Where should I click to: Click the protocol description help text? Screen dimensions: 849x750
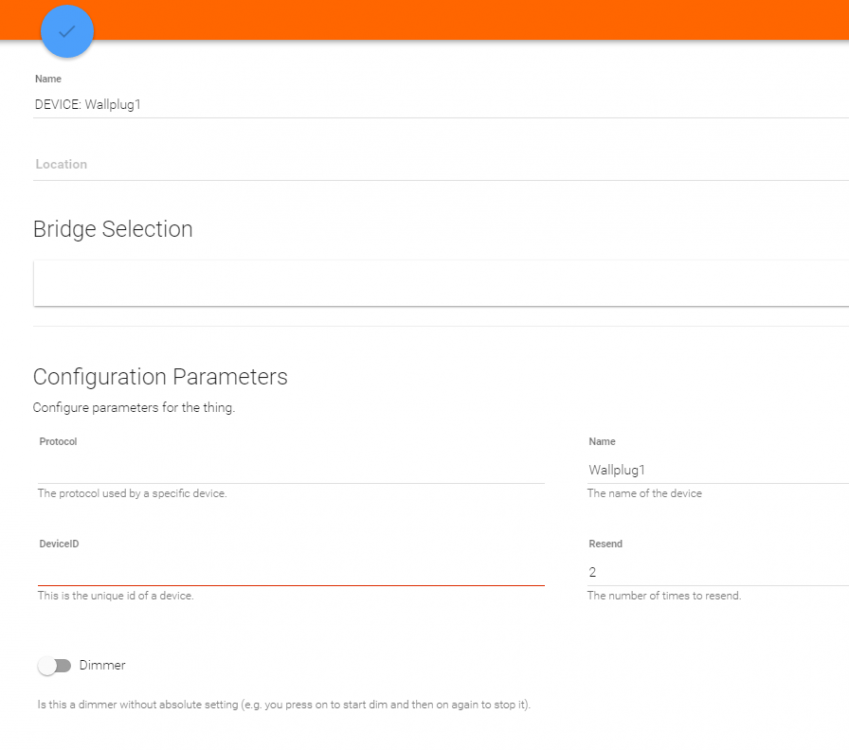click(x=132, y=493)
